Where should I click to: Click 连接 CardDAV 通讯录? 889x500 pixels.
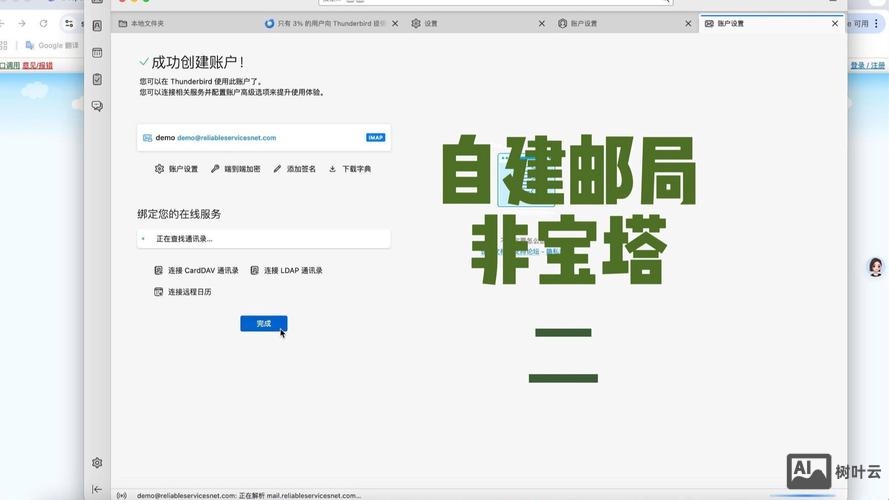click(196, 270)
